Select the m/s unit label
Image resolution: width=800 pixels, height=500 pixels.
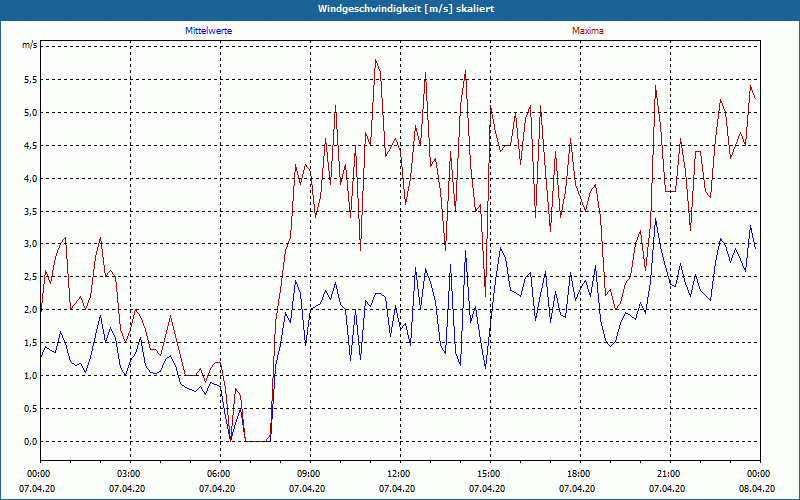tap(30, 45)
